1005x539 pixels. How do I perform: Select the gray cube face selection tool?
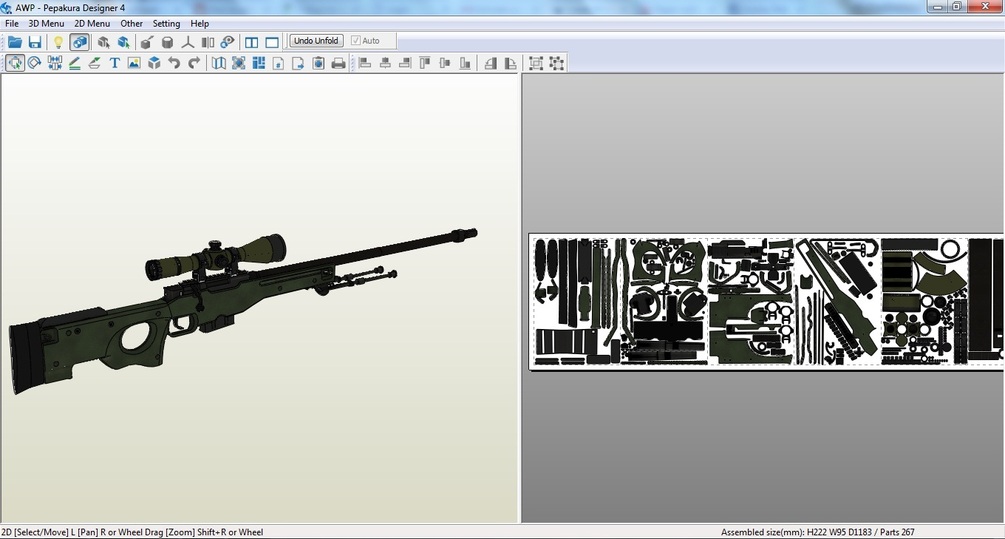pyautogui.click(x=103, y=42)
